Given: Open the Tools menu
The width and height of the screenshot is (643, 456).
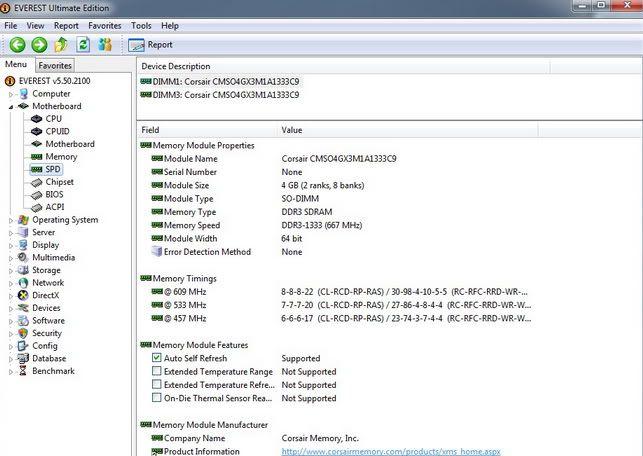Looking at the screenshot, I should coord(141,25).
